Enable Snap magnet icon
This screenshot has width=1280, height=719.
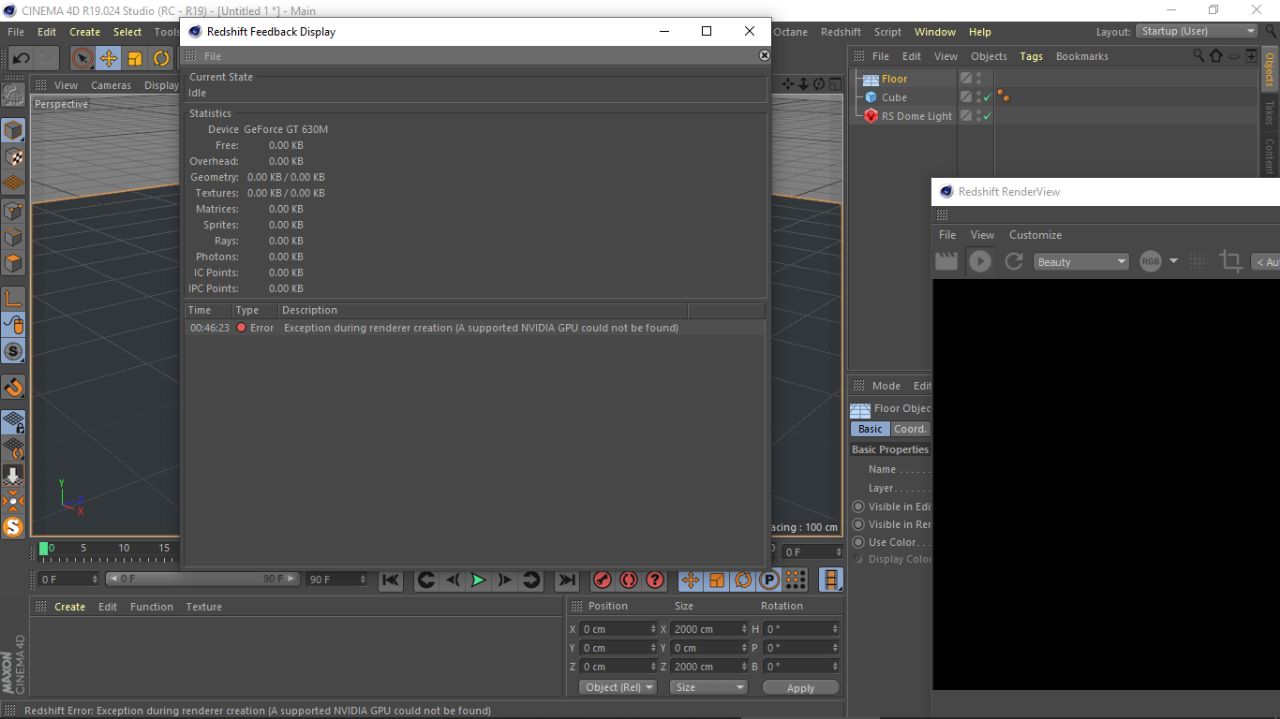13,387
